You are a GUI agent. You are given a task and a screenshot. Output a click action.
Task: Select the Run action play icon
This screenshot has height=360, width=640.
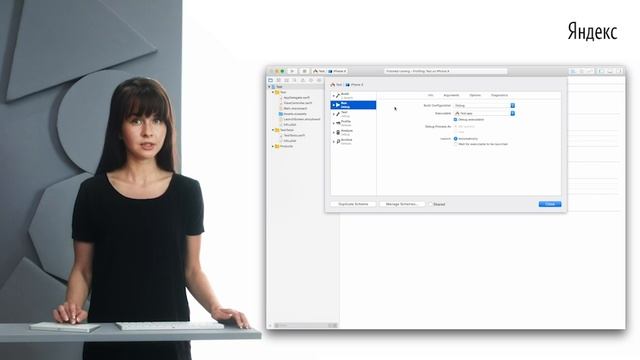(x=338, y=105)
